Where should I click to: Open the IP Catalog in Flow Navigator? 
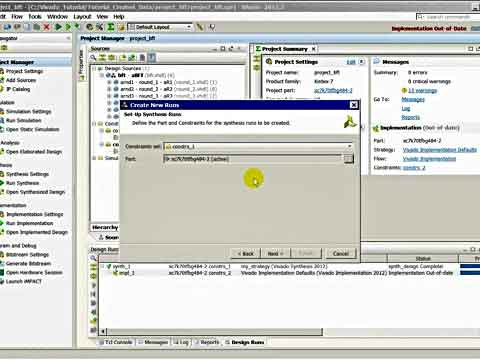[x=19, y=89]
